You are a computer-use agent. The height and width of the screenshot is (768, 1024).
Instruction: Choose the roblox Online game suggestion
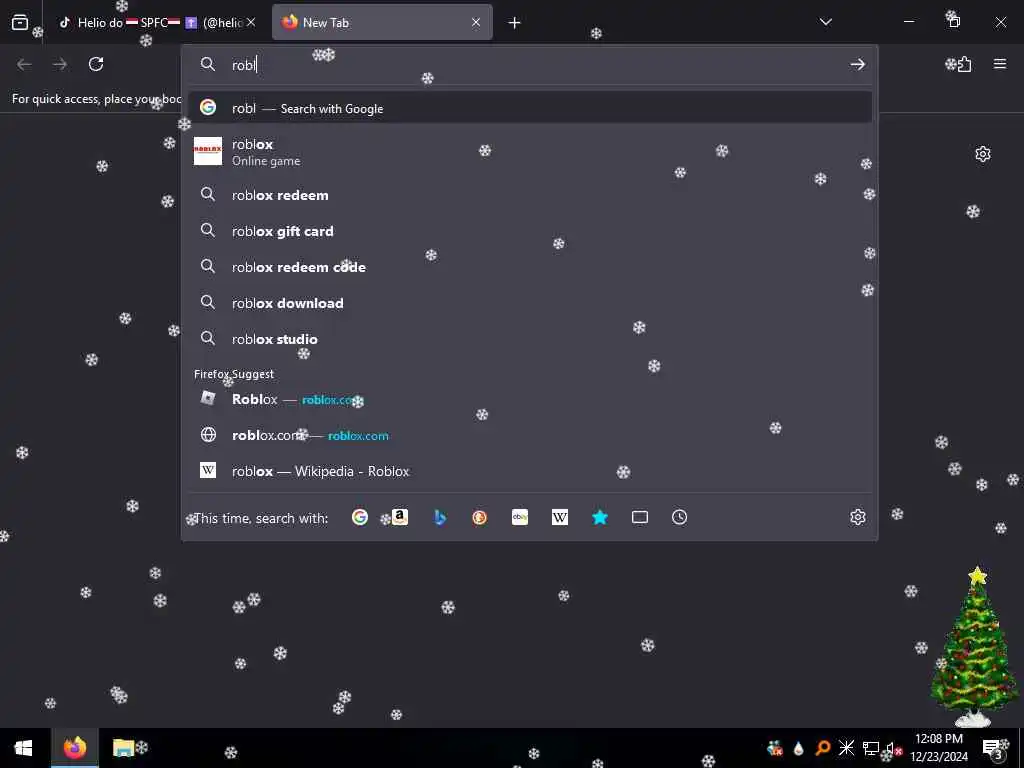point(530,152)
